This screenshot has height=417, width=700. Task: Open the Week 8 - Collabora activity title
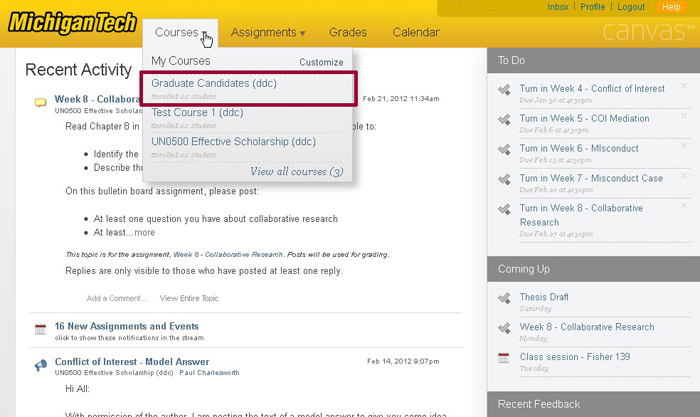(97, 99)
